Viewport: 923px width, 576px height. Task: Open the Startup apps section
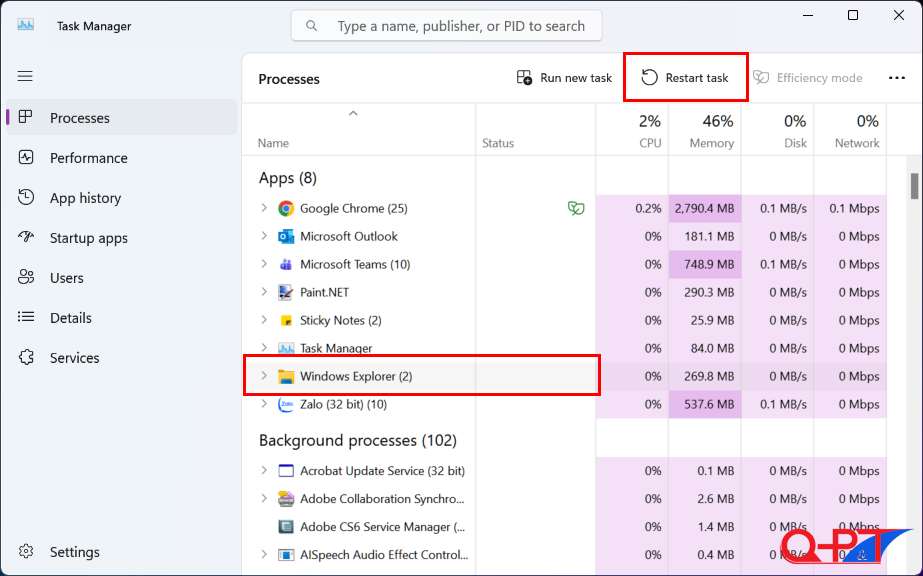click(88, 238)
